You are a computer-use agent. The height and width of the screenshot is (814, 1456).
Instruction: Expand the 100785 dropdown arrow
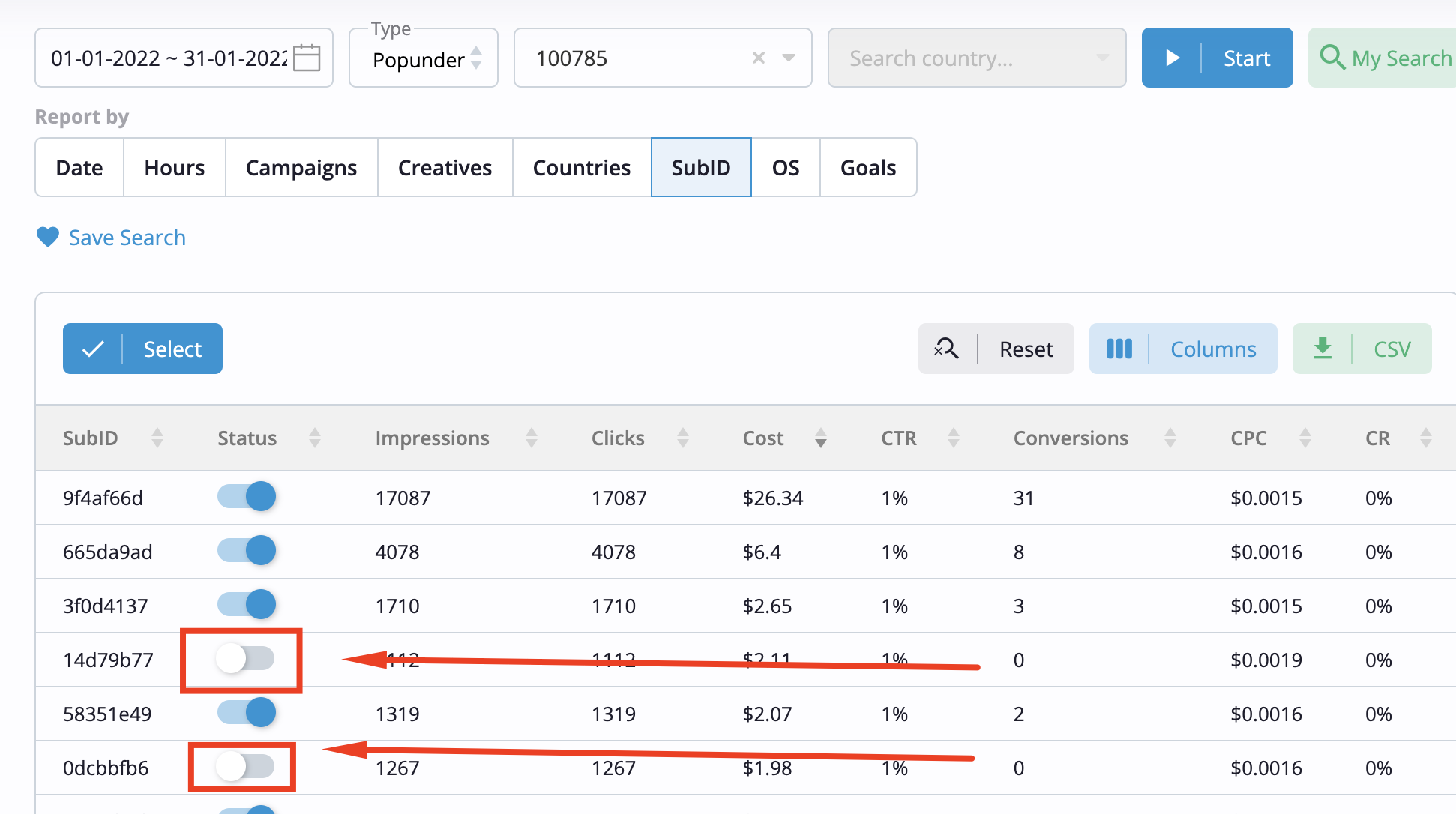click(789, 58)
